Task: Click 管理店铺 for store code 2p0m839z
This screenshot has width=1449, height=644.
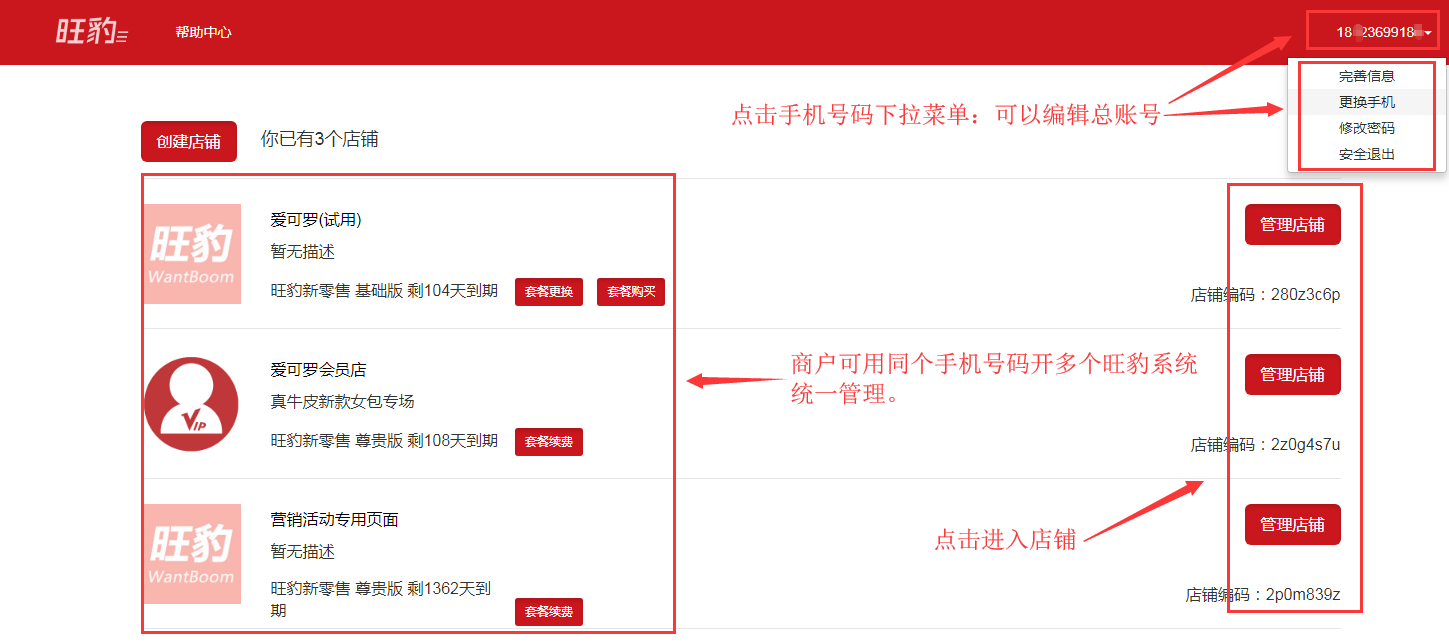Action: 1292,524
